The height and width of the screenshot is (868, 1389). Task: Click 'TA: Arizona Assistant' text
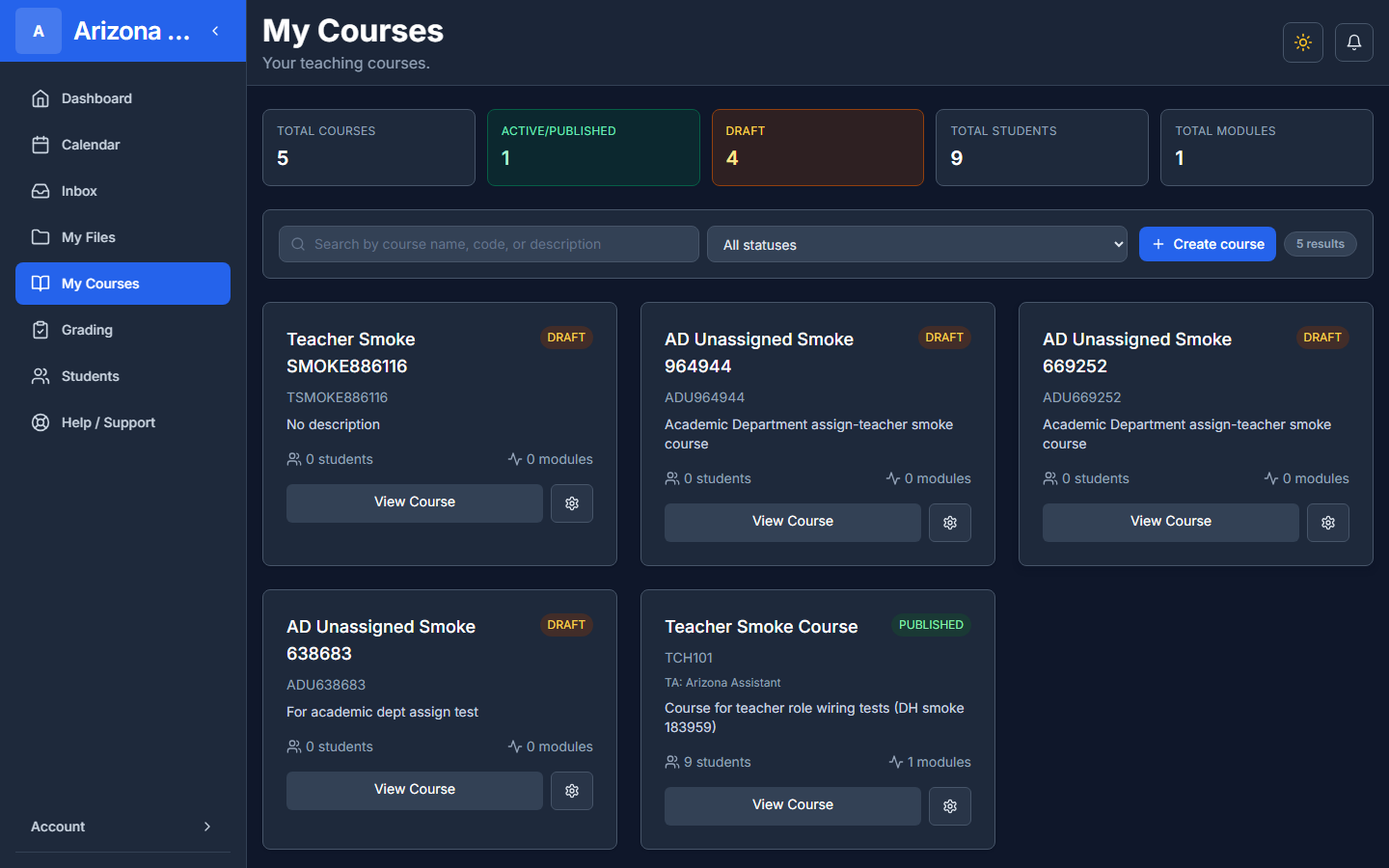(x=722, y=683)
